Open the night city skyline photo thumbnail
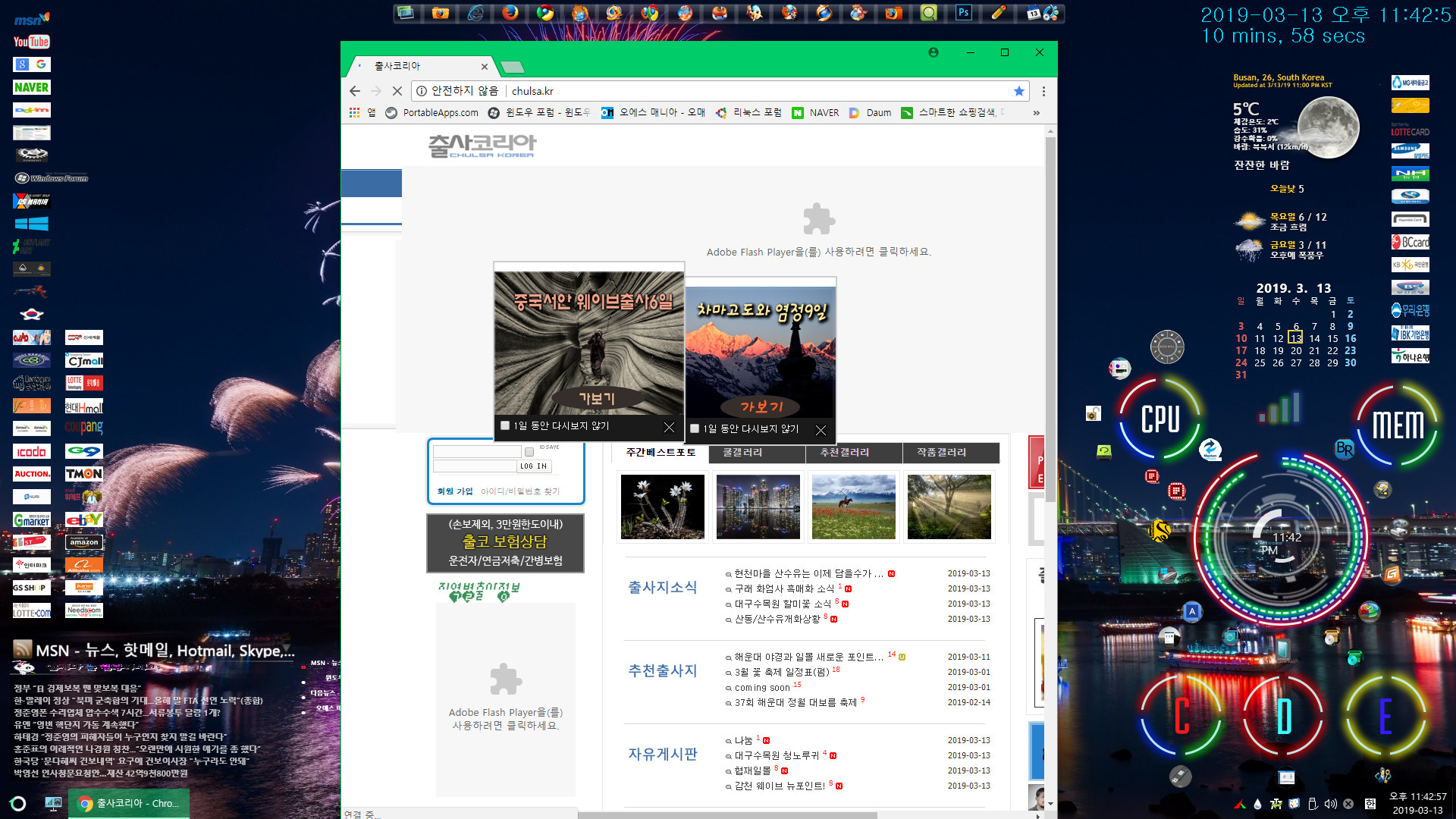1456x819 pixels. [x=758, y=507]
